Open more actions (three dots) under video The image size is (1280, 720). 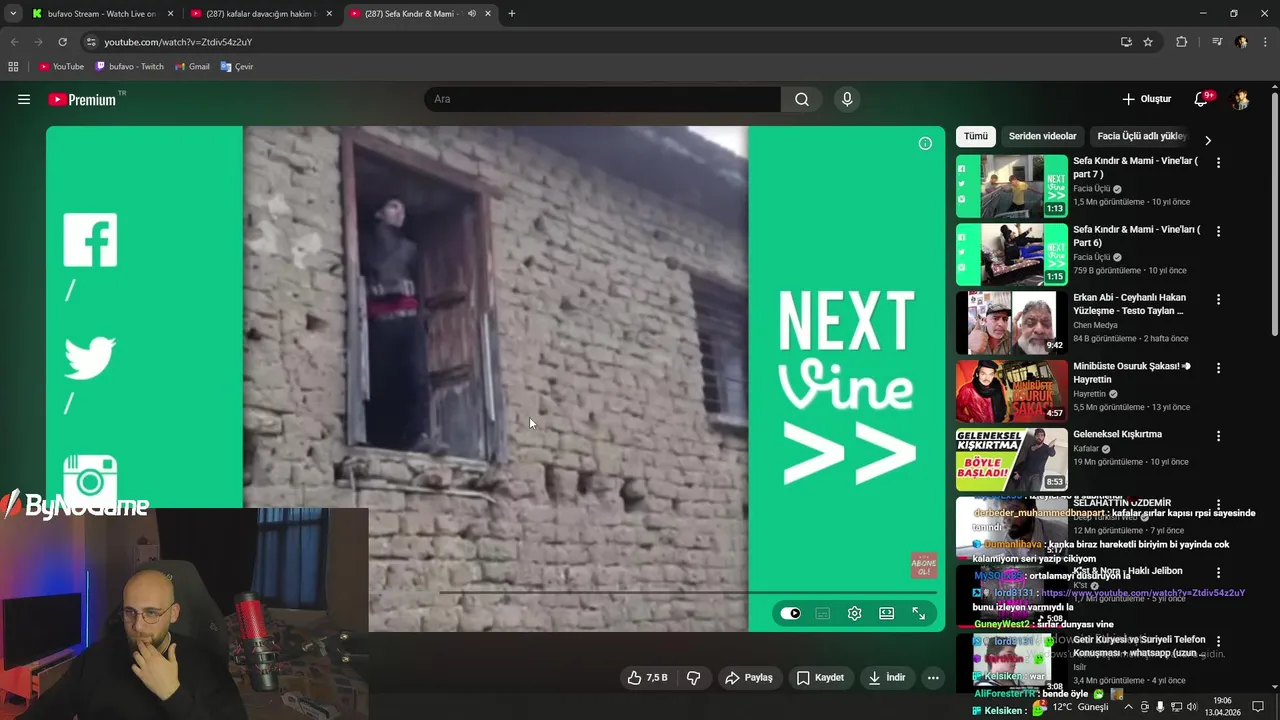click(x=933, y=678)
